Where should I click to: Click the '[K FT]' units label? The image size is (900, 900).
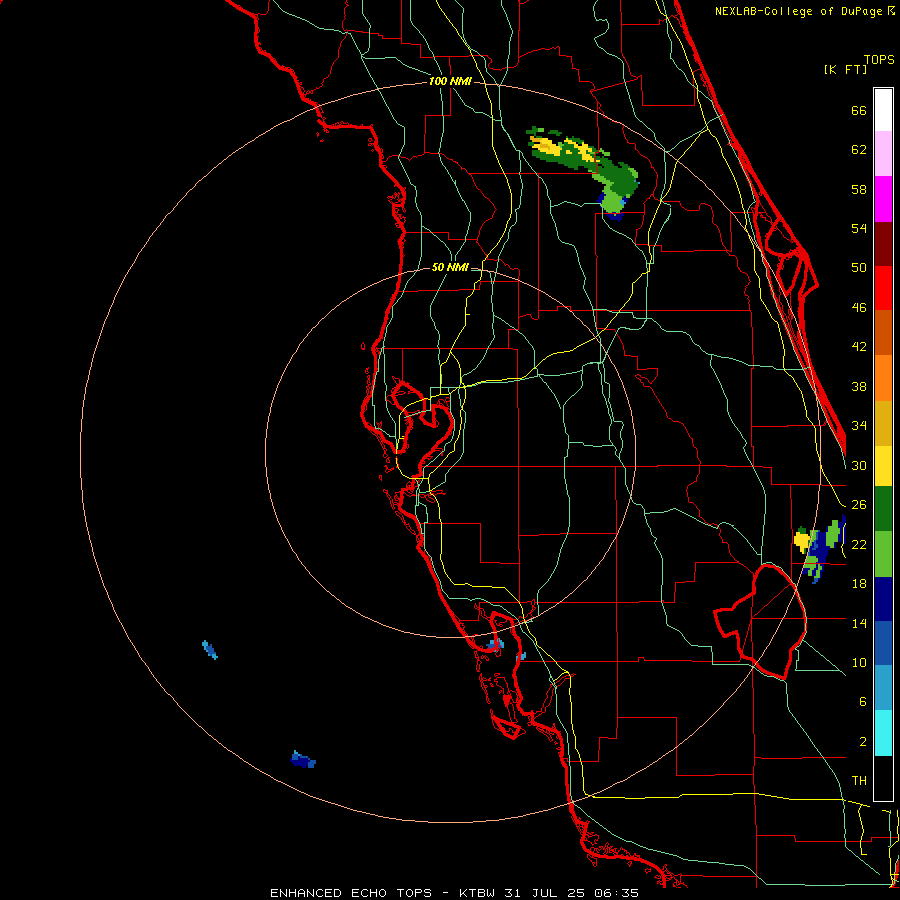(x=845, y=70)
